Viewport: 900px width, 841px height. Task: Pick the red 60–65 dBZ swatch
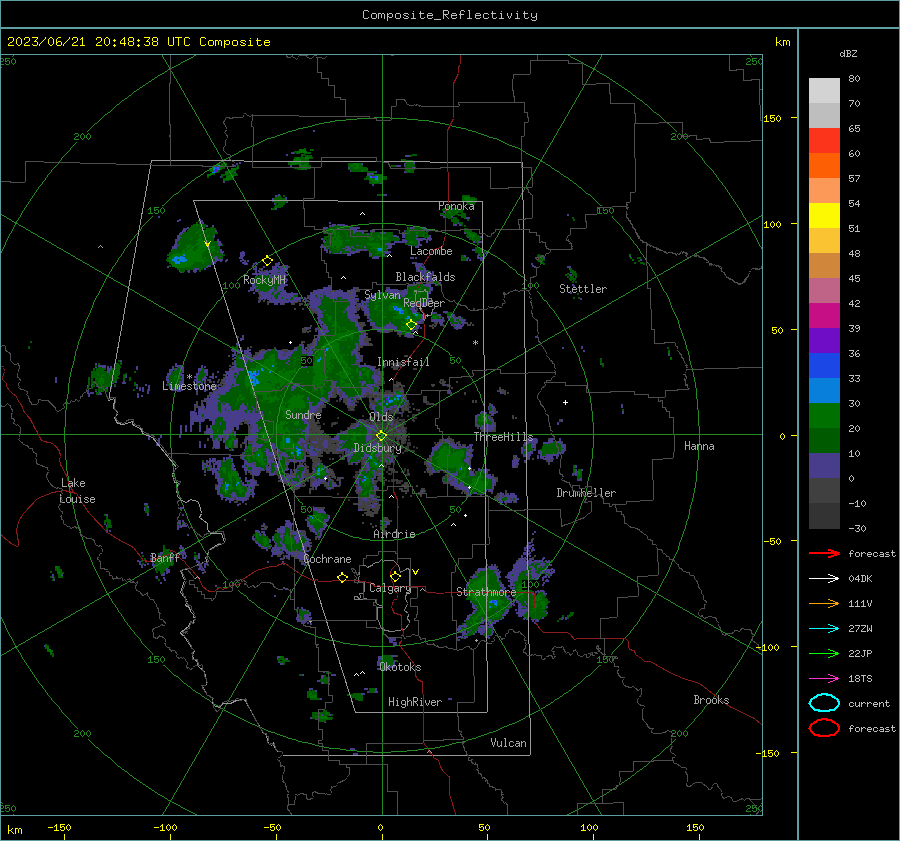tap(824, 141)
